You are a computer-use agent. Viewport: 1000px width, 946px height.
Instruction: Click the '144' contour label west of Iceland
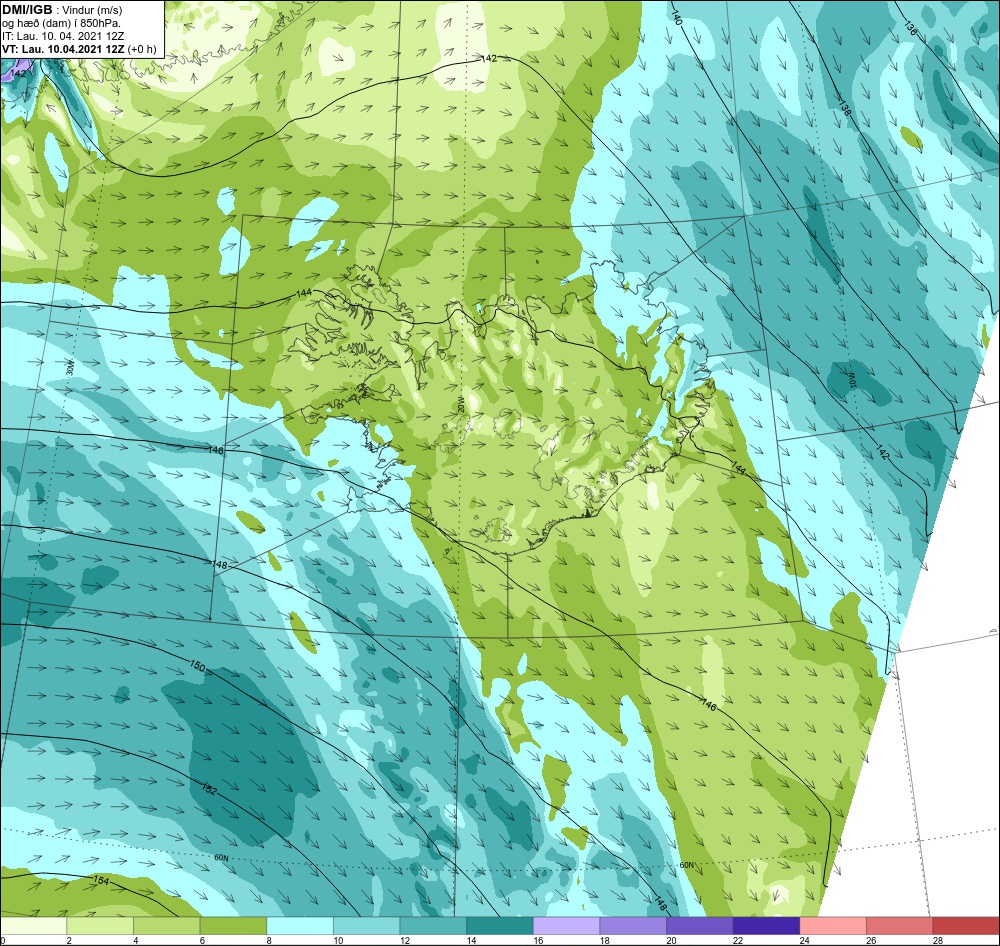tap(304, 293)
